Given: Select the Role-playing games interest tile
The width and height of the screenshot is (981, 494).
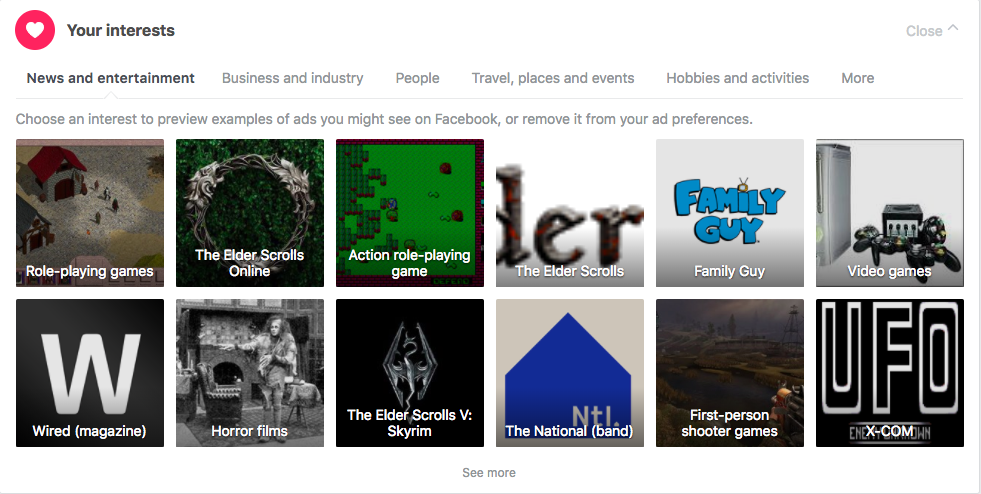Looking at the screenshot, I should (90, 213).
